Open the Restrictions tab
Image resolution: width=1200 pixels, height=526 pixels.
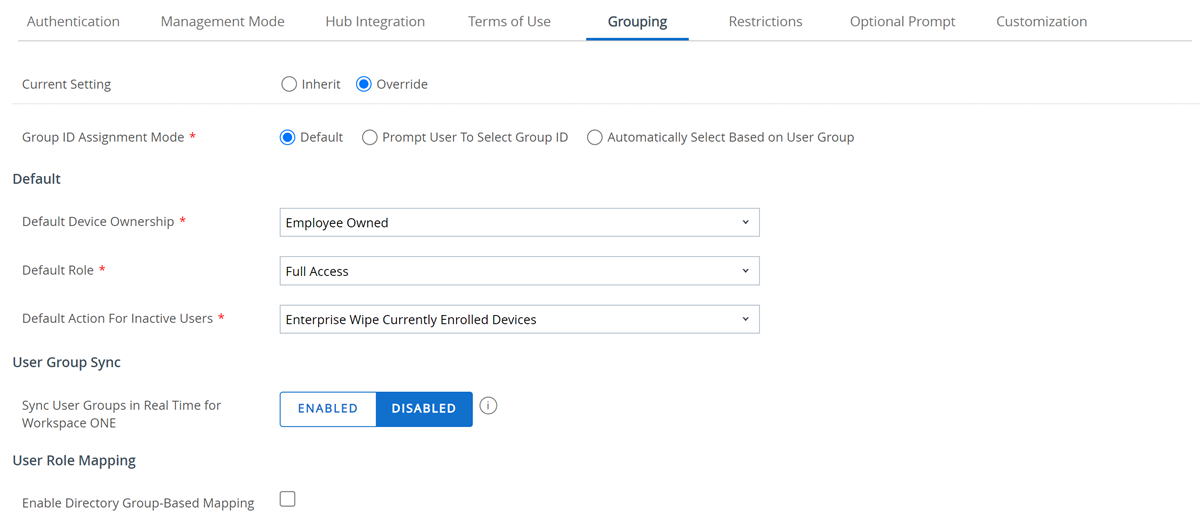pos(765,21)
